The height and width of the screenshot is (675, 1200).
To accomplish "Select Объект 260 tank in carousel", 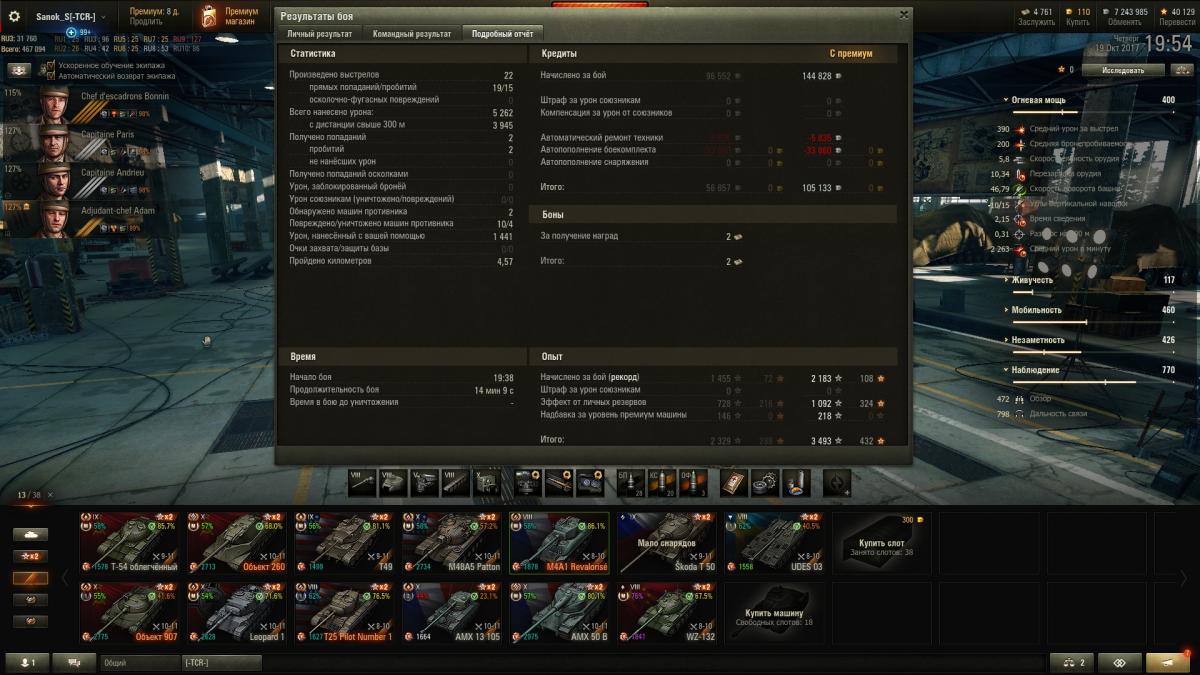I will (237, 542).
